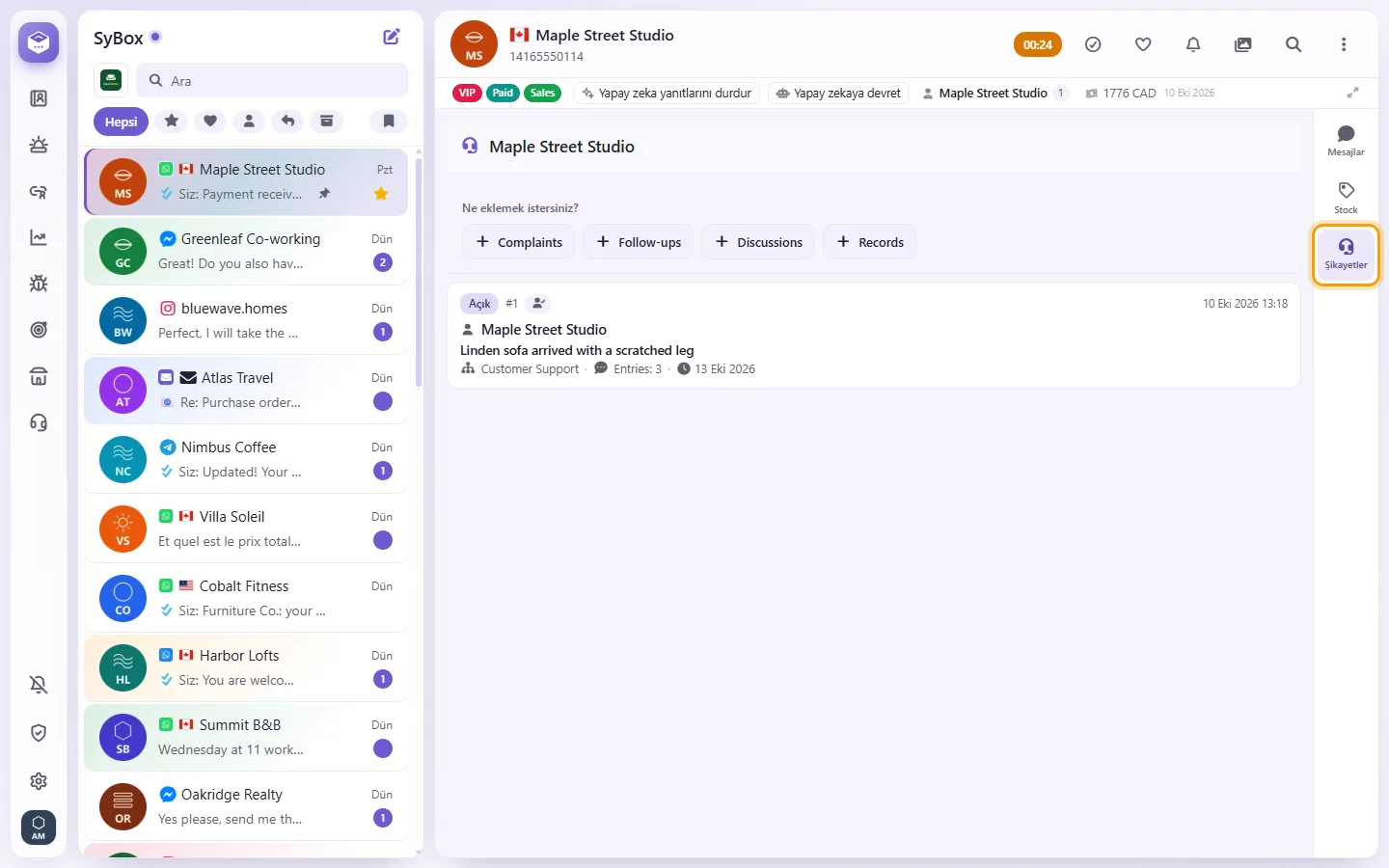Click the Ara search field
Viewport: 1389px width, 868px height.
pyautogui.click(x=272, y=81)
